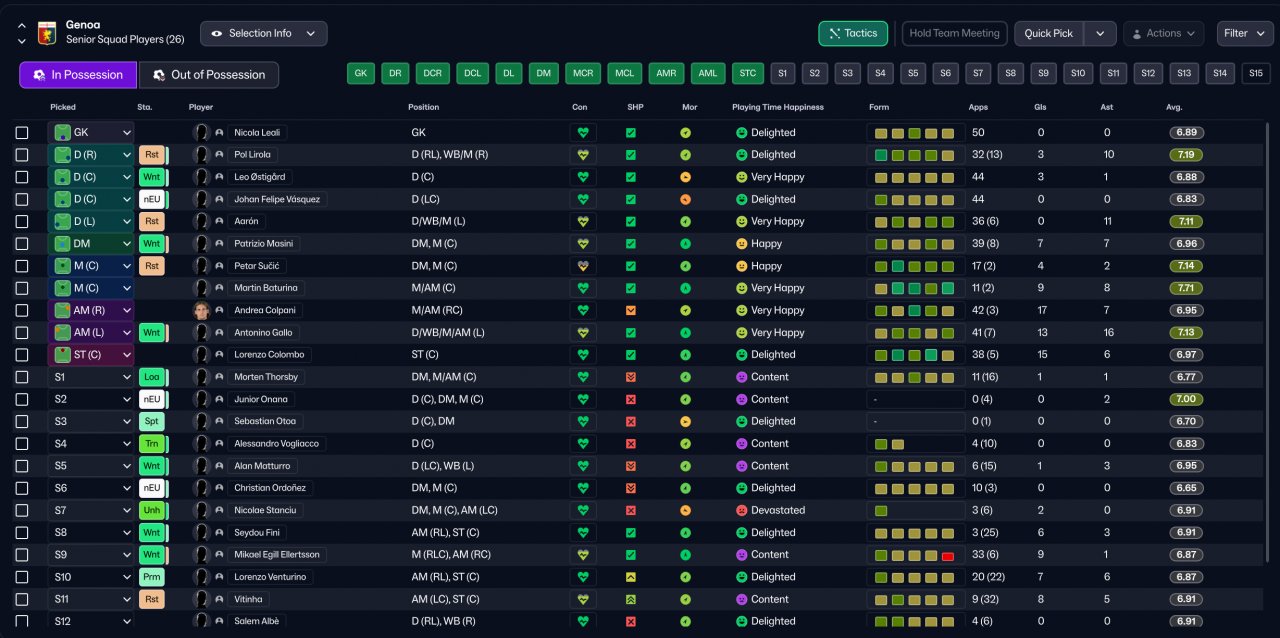This screenshot has width=1280, height=638.
Task: Select the checkbox beside Andrea Colpani's row
Action: (22, 310)
